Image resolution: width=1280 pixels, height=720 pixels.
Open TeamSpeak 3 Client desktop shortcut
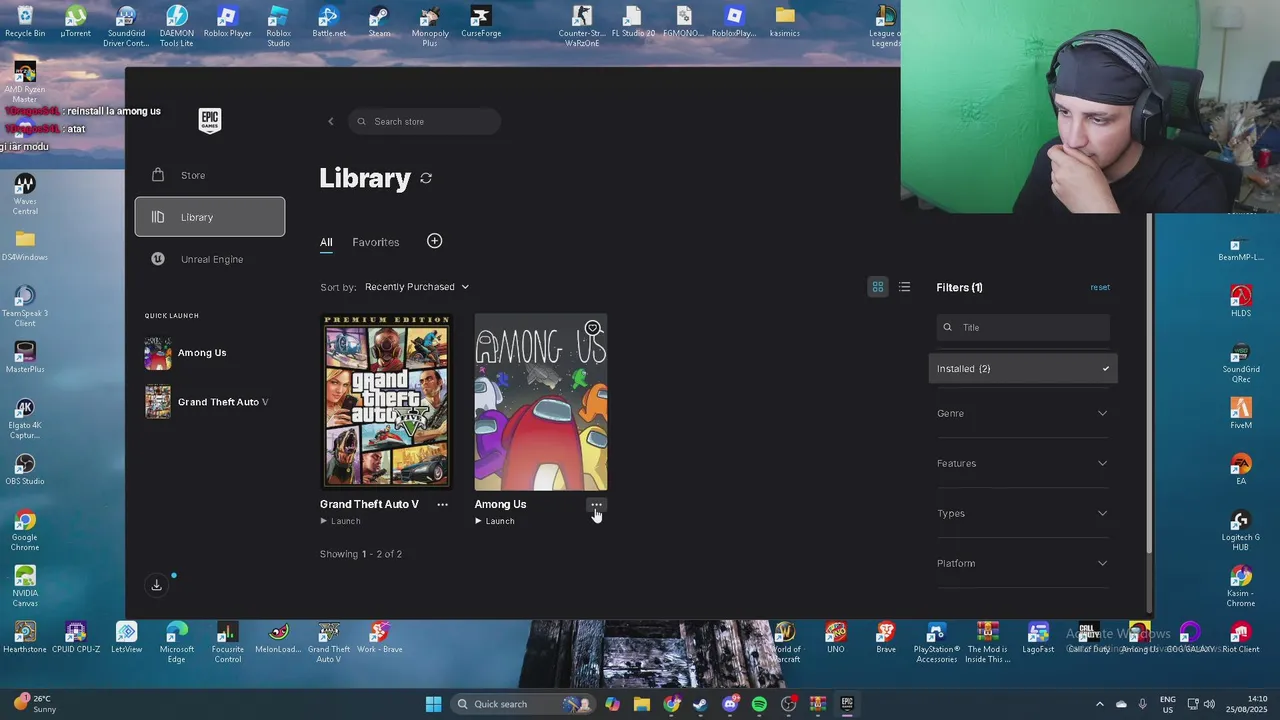pos(25,306)
